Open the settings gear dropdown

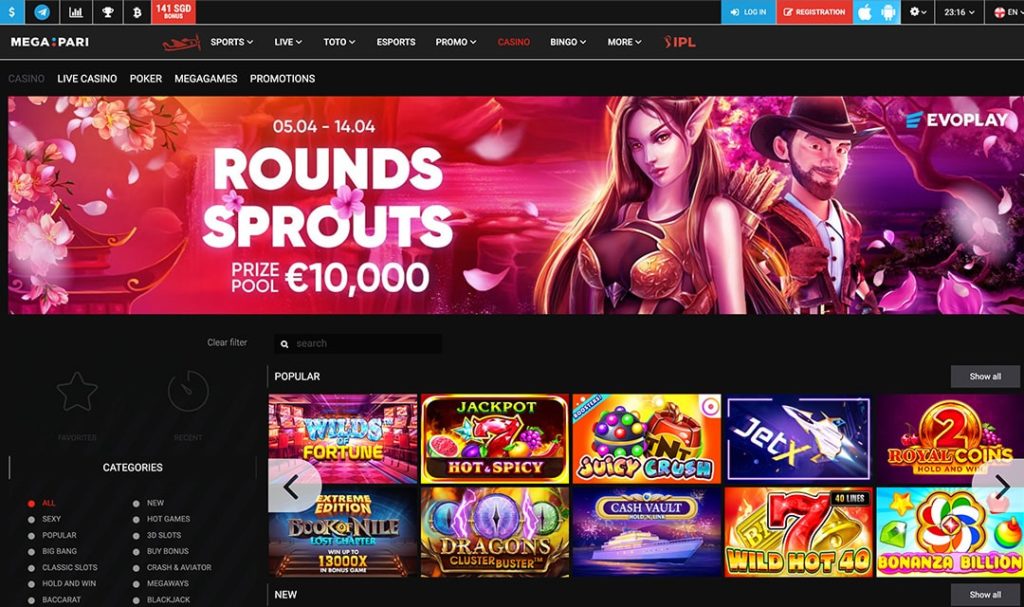(x=918, y=12)
